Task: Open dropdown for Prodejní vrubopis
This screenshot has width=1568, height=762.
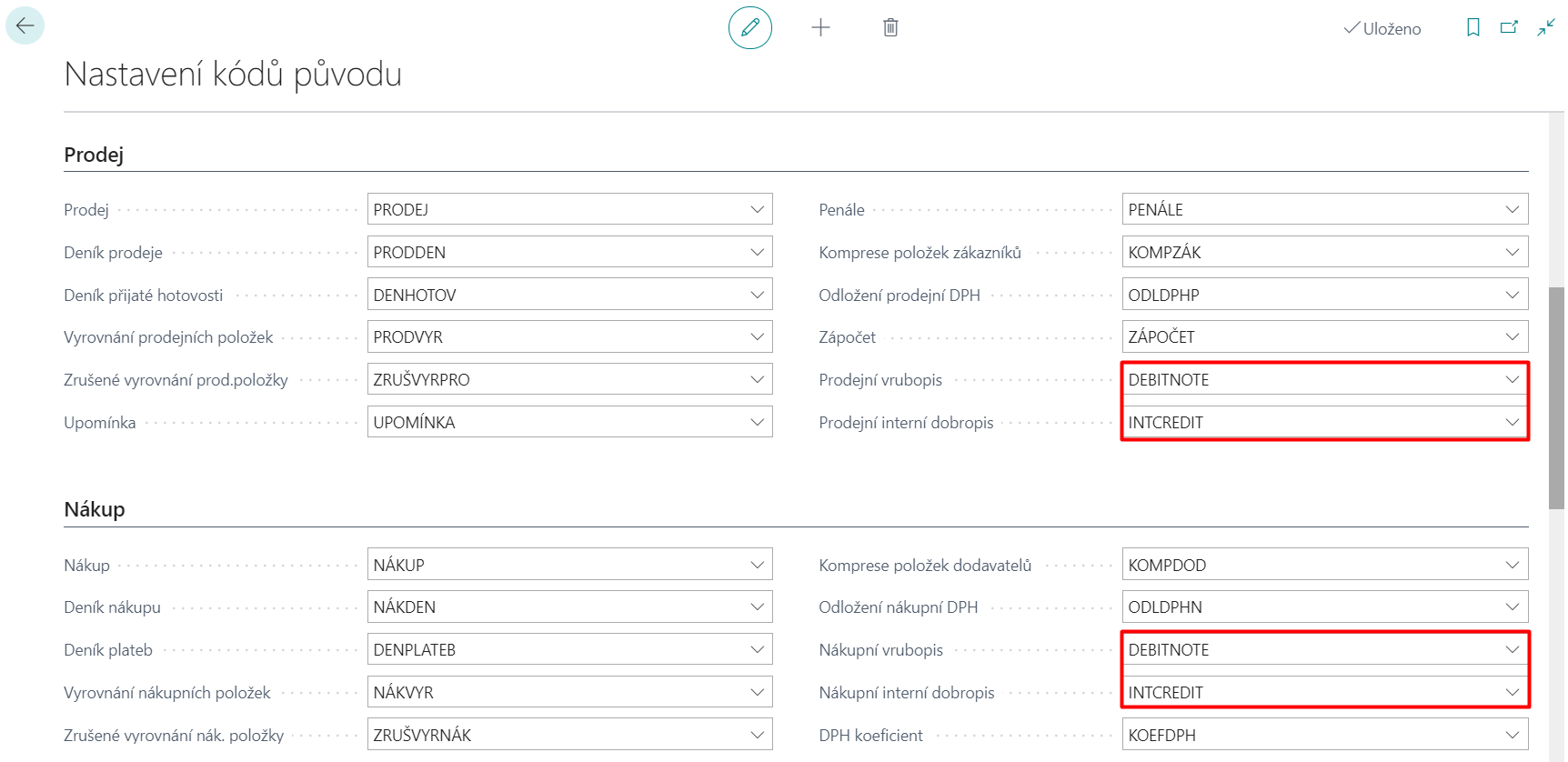Action: 1512,379
